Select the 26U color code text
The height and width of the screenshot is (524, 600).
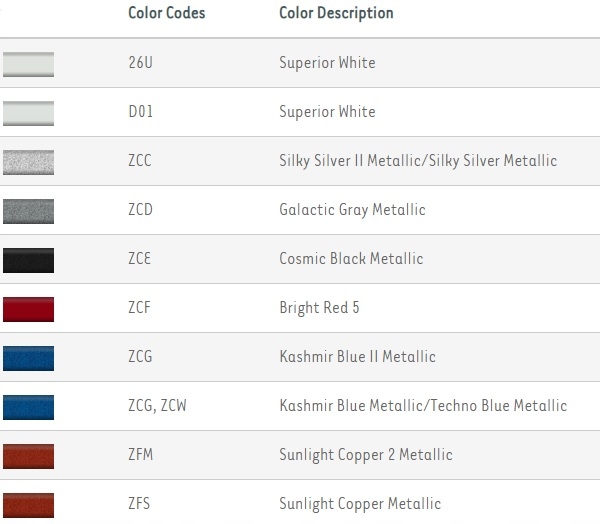[x=140, y=63]
